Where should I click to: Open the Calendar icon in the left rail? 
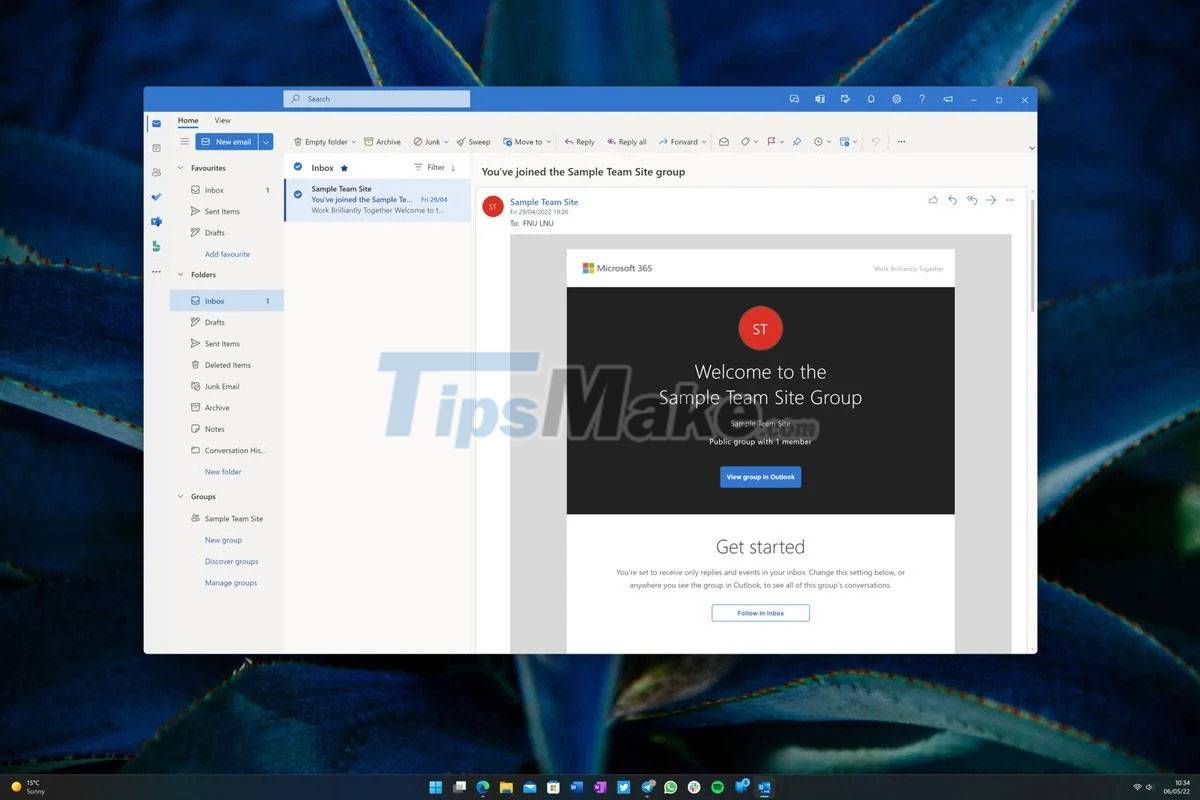(x=157, y=146)
